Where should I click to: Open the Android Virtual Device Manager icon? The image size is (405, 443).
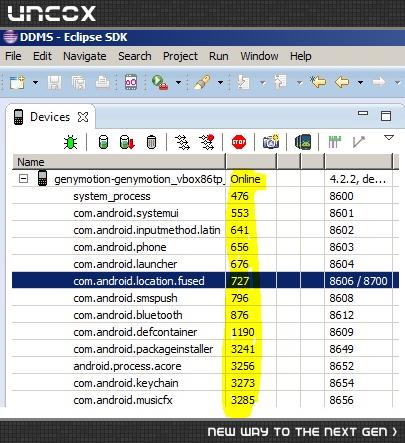pos(131,82)
